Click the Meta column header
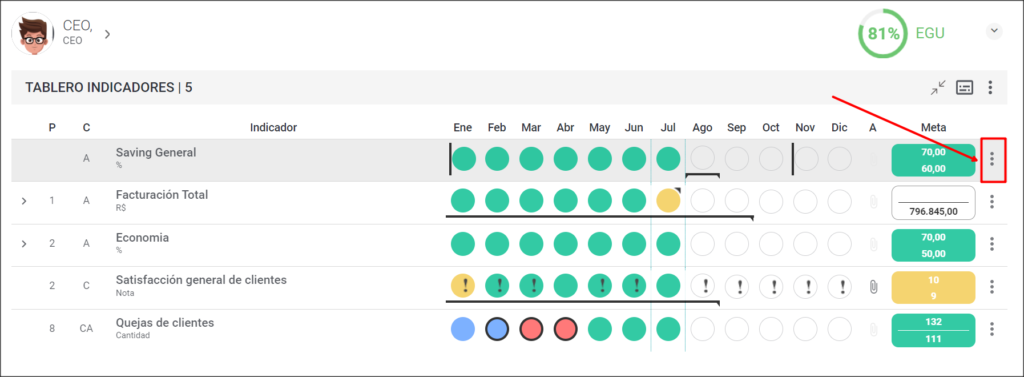1024x377 pixels. click(x=933, y=127)
